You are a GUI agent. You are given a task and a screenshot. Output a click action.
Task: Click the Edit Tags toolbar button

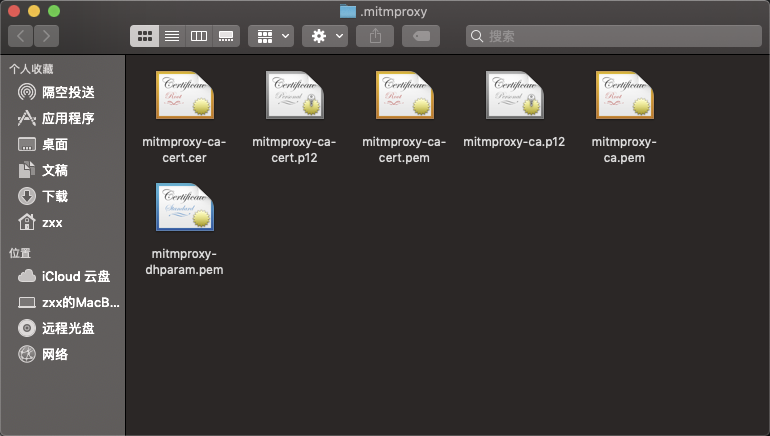pyautogui.click(x=421, y=36)
